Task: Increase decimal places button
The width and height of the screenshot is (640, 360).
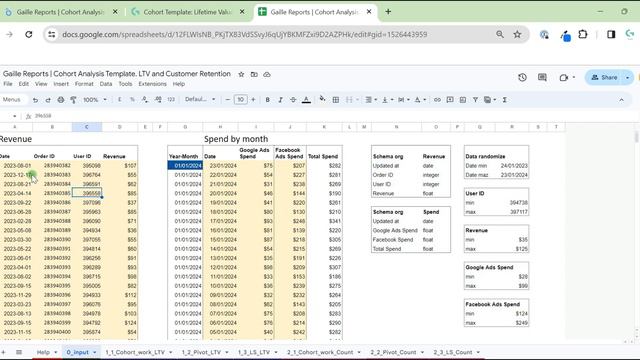Action: [158, 100]
